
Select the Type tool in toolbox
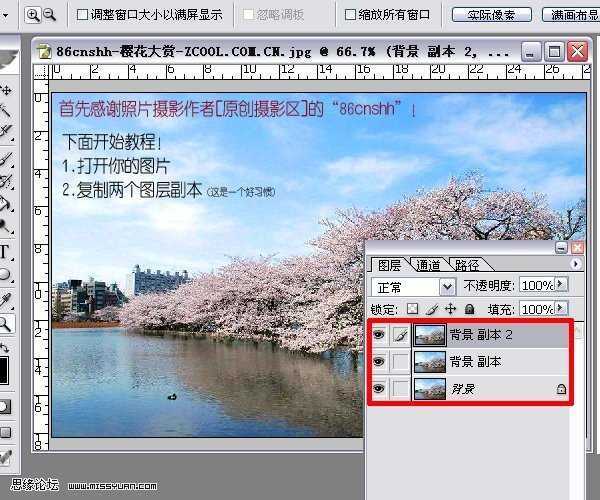(5, 251)
